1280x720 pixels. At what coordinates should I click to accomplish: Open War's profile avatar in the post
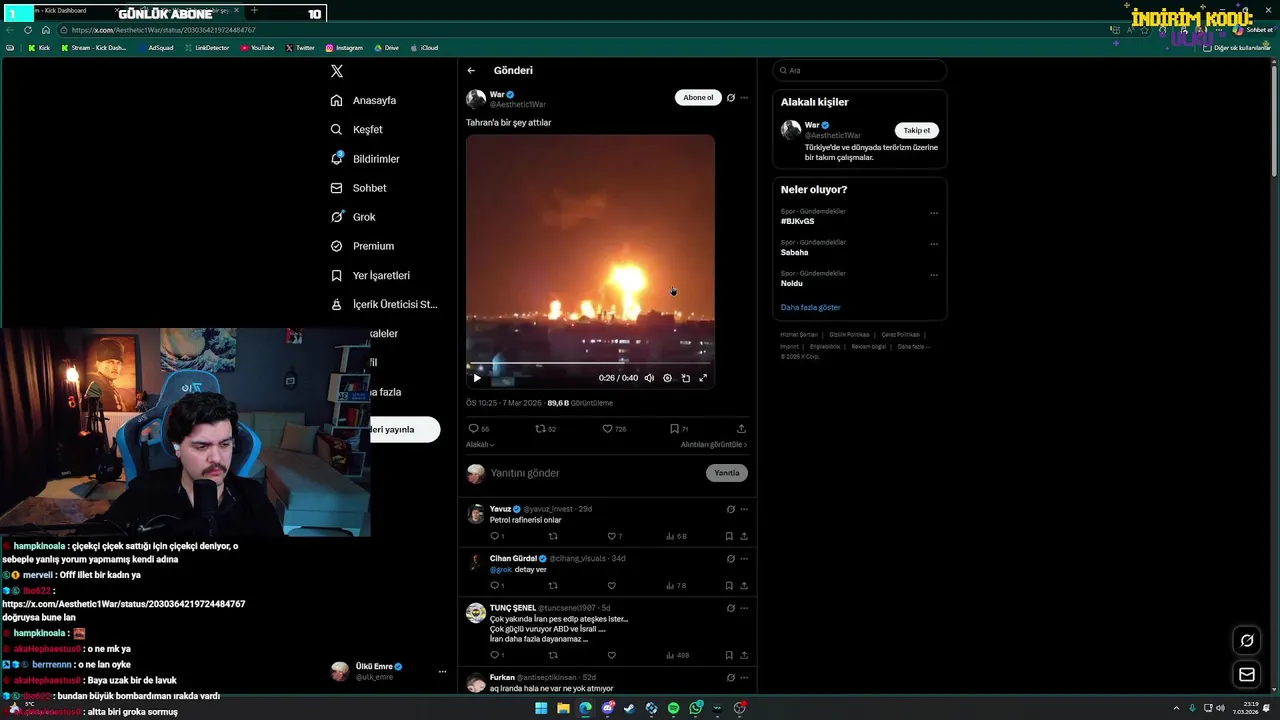(x=476, y=99)
